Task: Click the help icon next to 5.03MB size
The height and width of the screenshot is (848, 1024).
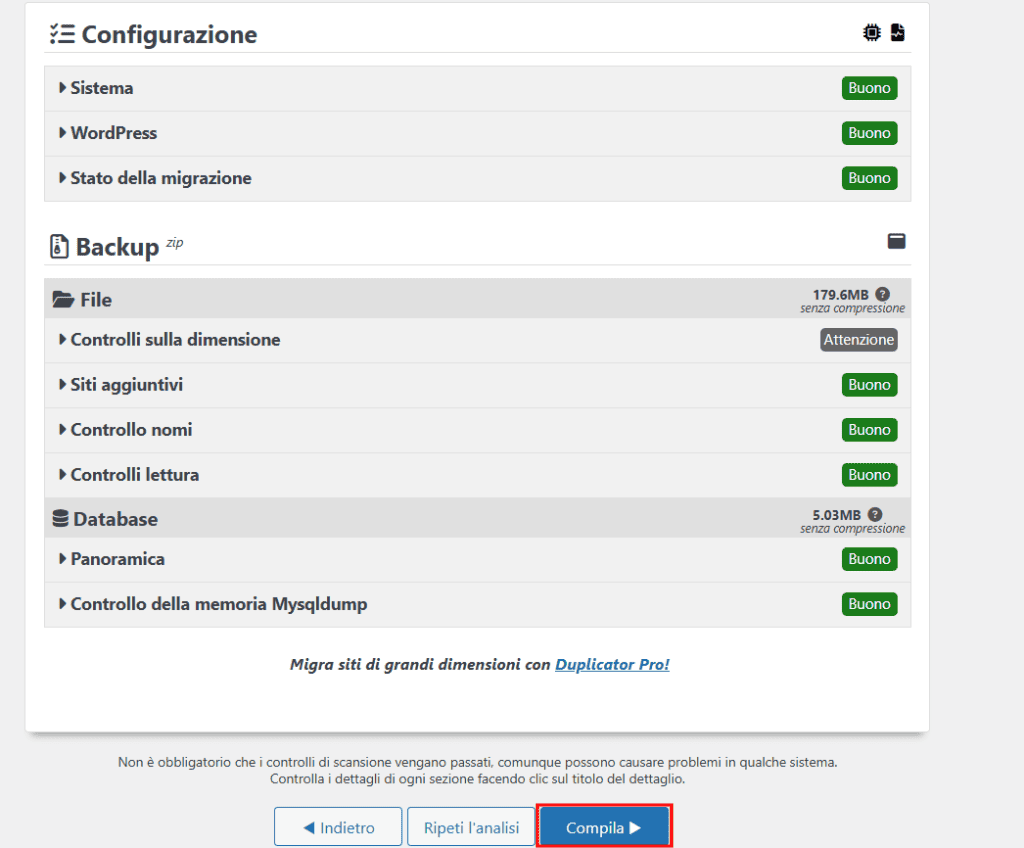Action: tap(875, 513)
